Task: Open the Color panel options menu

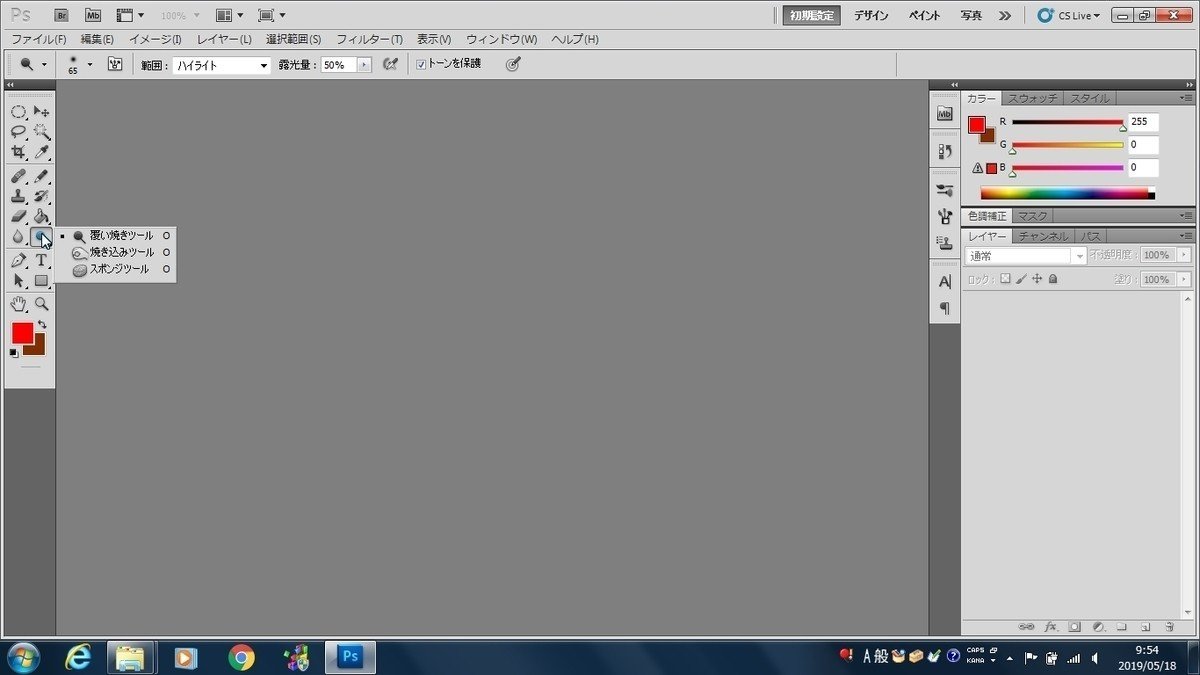Action: click(x=1185, y=98)
